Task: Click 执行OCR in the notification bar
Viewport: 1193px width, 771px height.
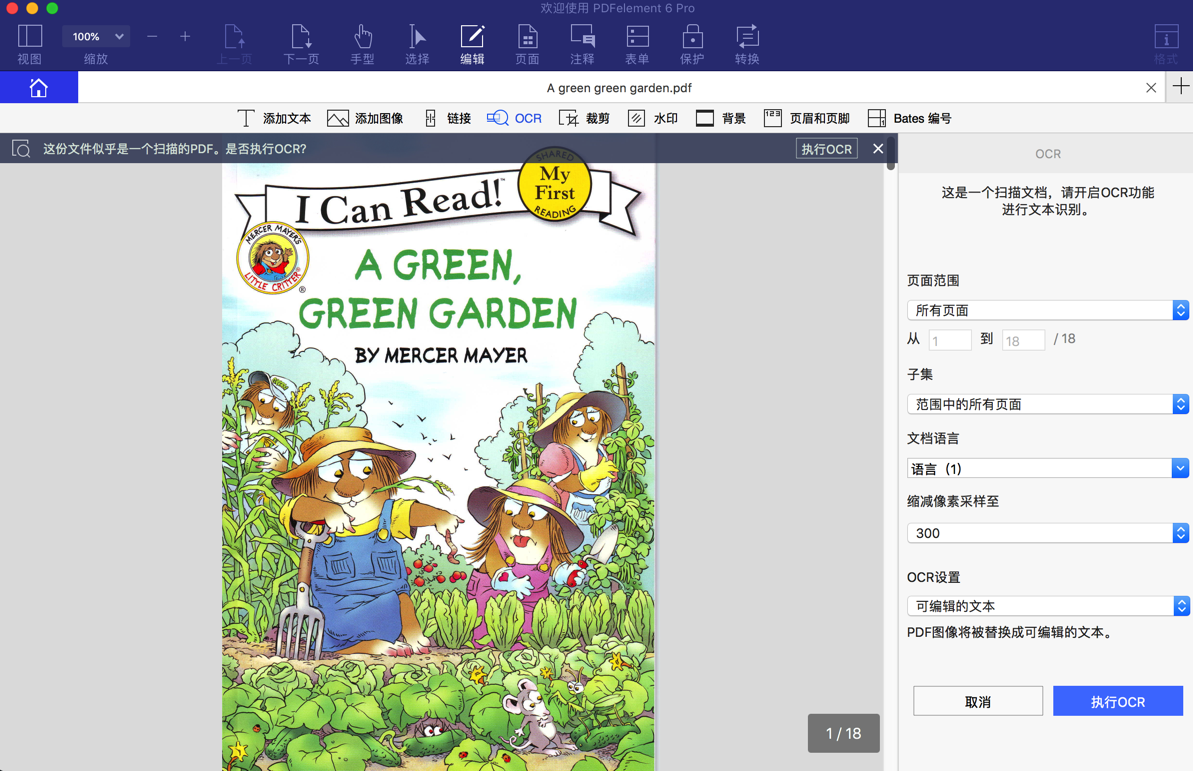Action: [x=827, y=148]
